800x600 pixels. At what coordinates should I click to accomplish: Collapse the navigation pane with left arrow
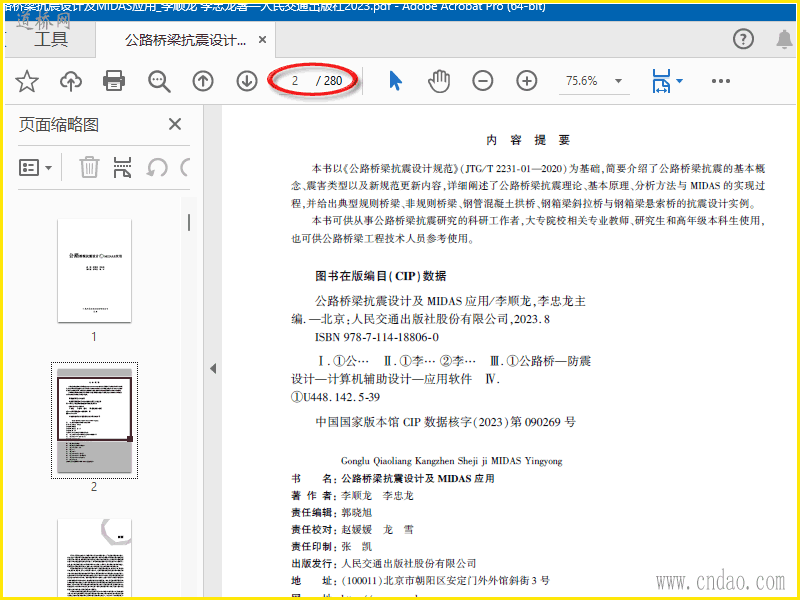[x=213, y=368]
